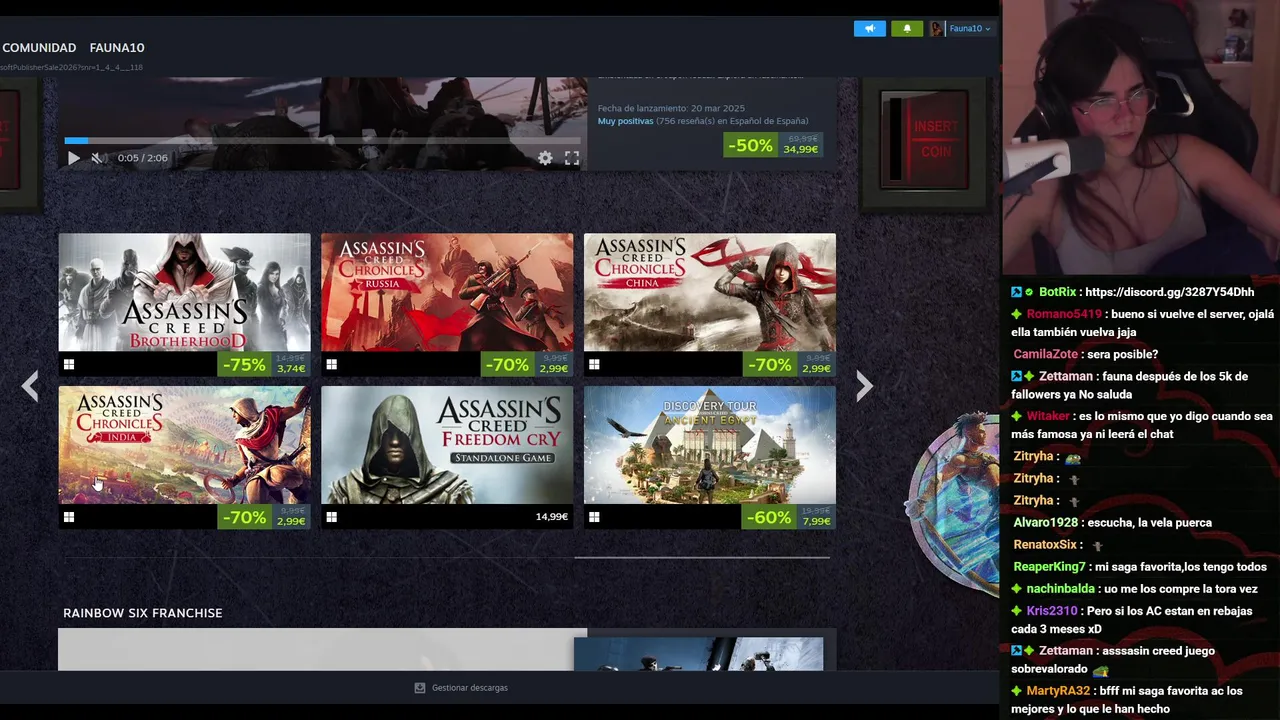Click RenatoxSix username in chat
Screen dimensions: 1280x720
(x=1045, y=544)
